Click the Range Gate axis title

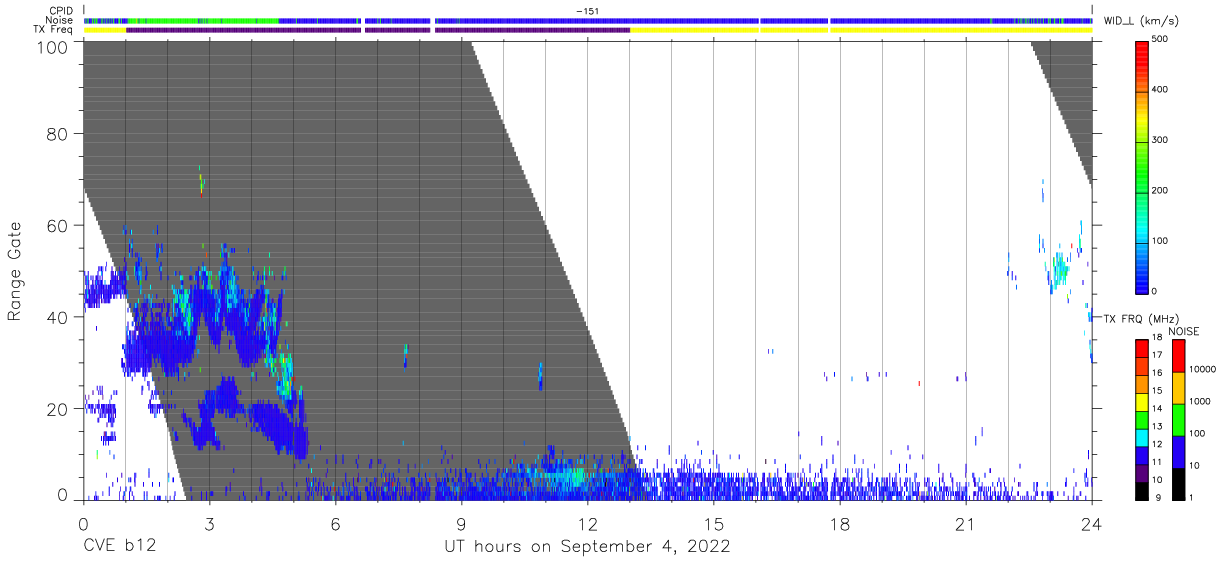[15, 272]
